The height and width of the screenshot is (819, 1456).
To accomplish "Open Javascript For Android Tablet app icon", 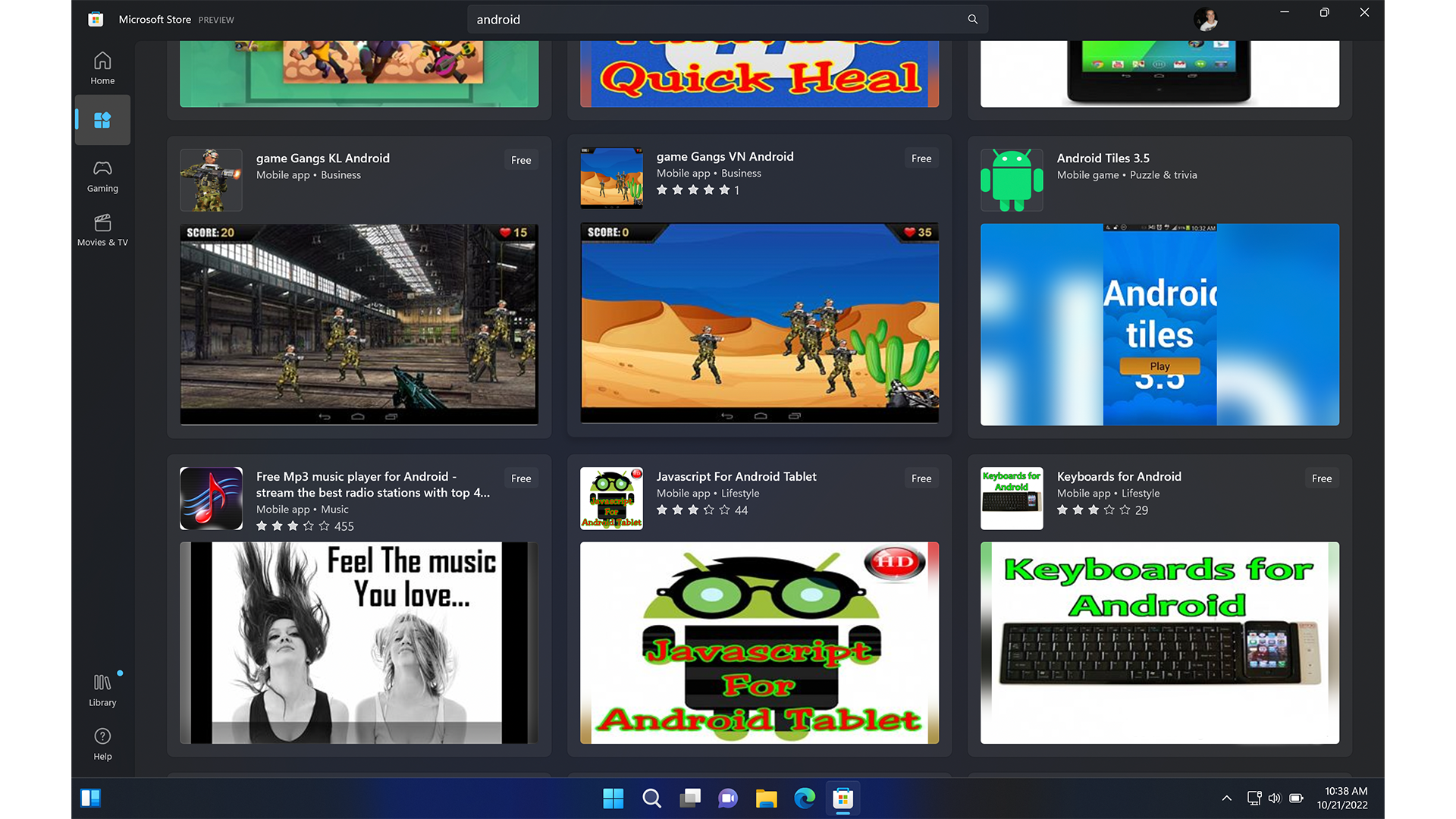I will point(611,498).
